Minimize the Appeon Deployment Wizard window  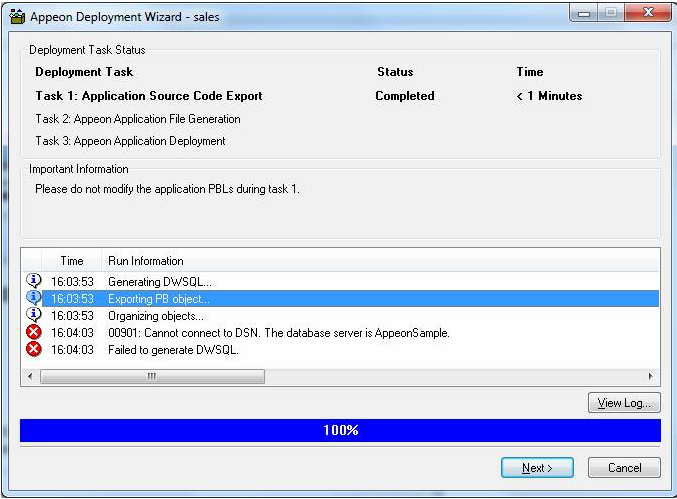click(584, 13)
